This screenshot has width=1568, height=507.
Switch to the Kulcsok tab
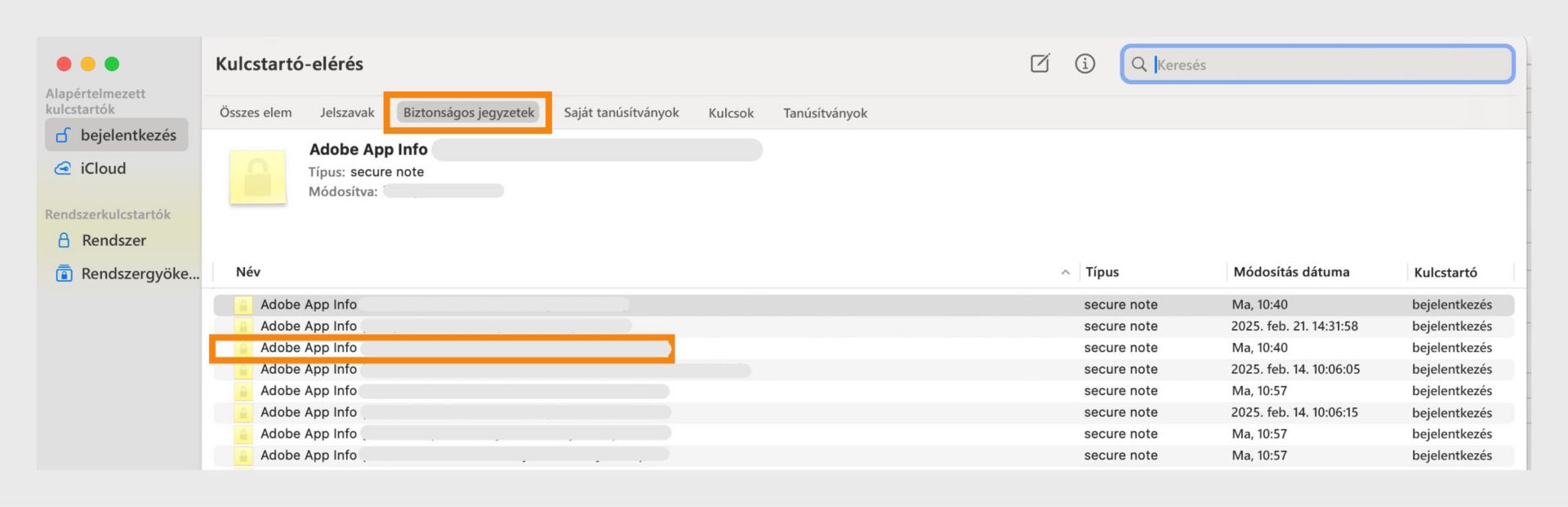[x=731, y=113]
